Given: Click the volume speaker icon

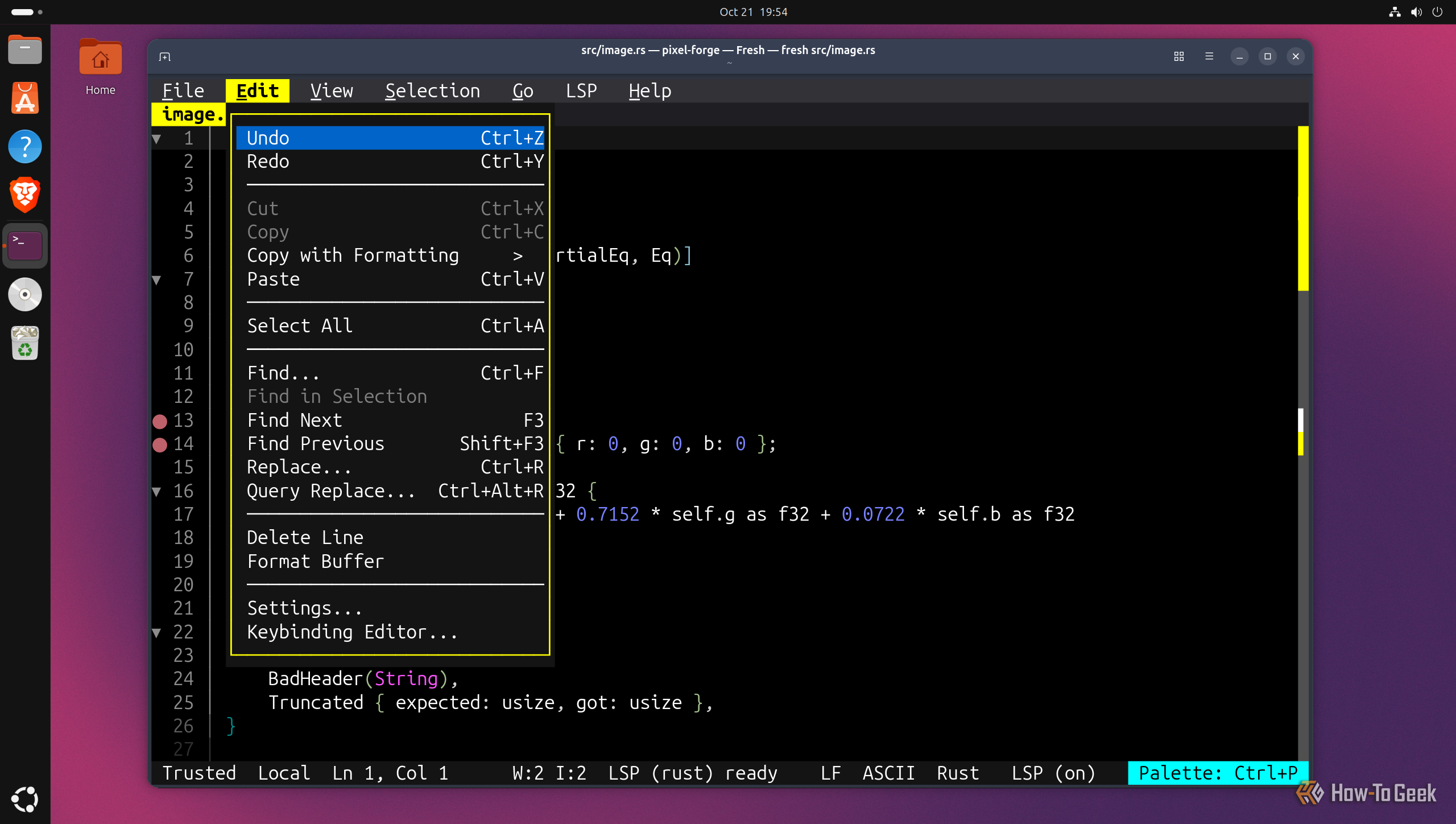Looking at the screenshot, I should (1416, 12).
